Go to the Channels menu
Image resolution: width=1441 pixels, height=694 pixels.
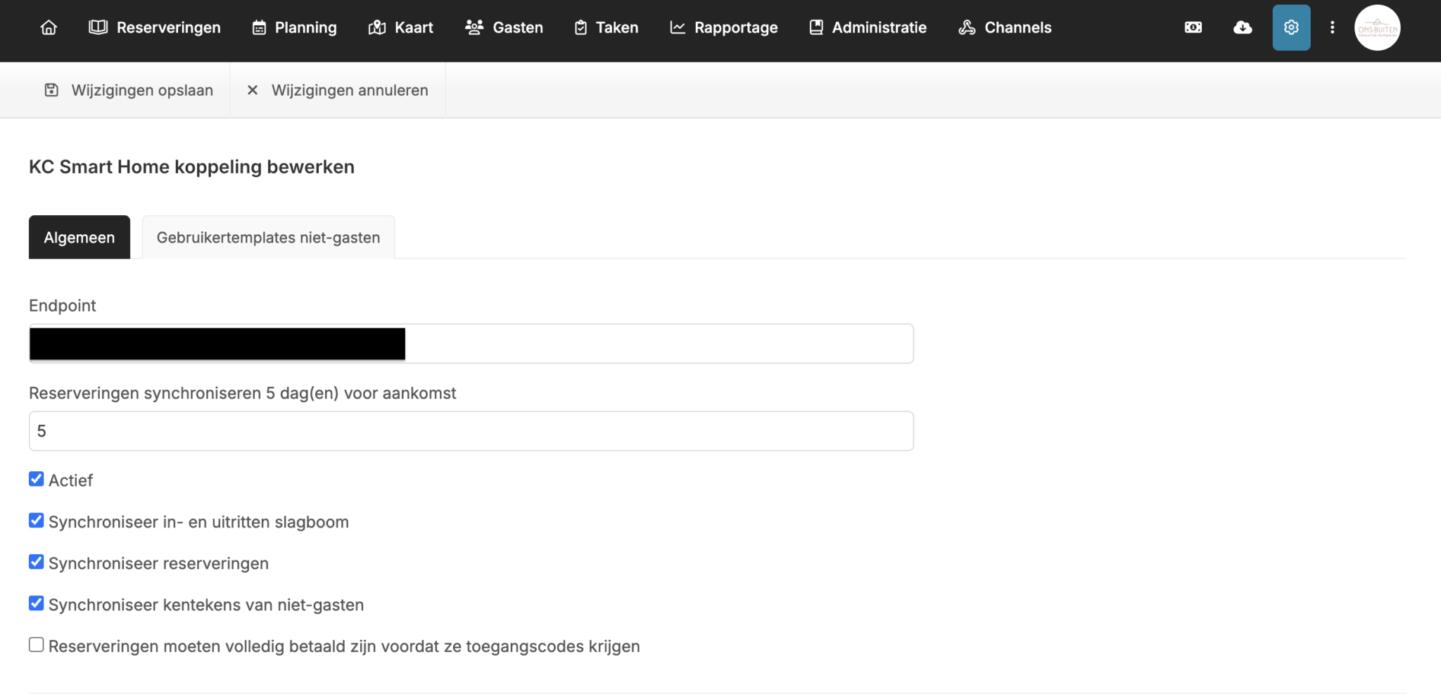pyautogui.click(x=1005, y=28)
